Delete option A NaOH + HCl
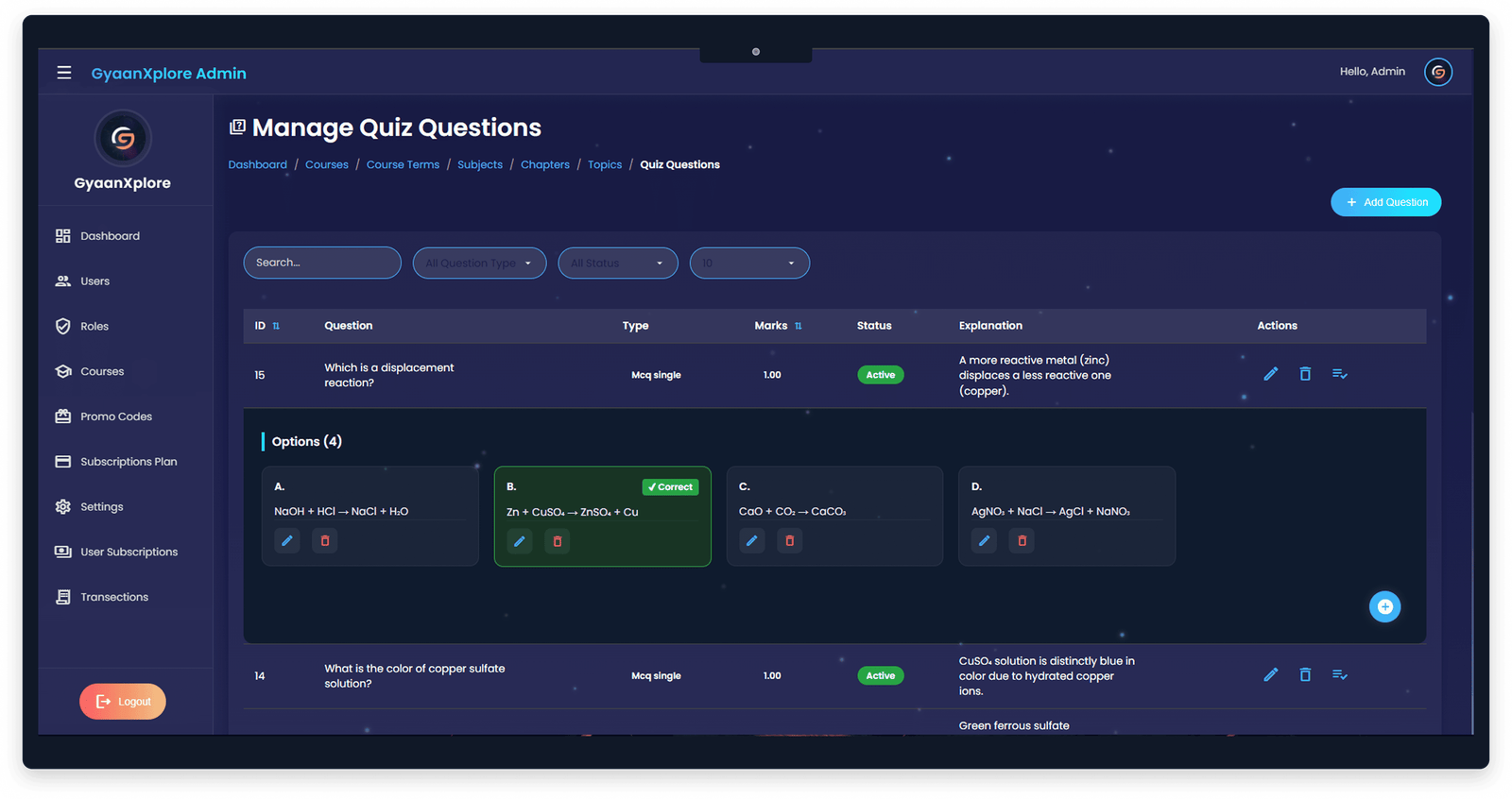The image size is (1512, 799). (325, 541)
